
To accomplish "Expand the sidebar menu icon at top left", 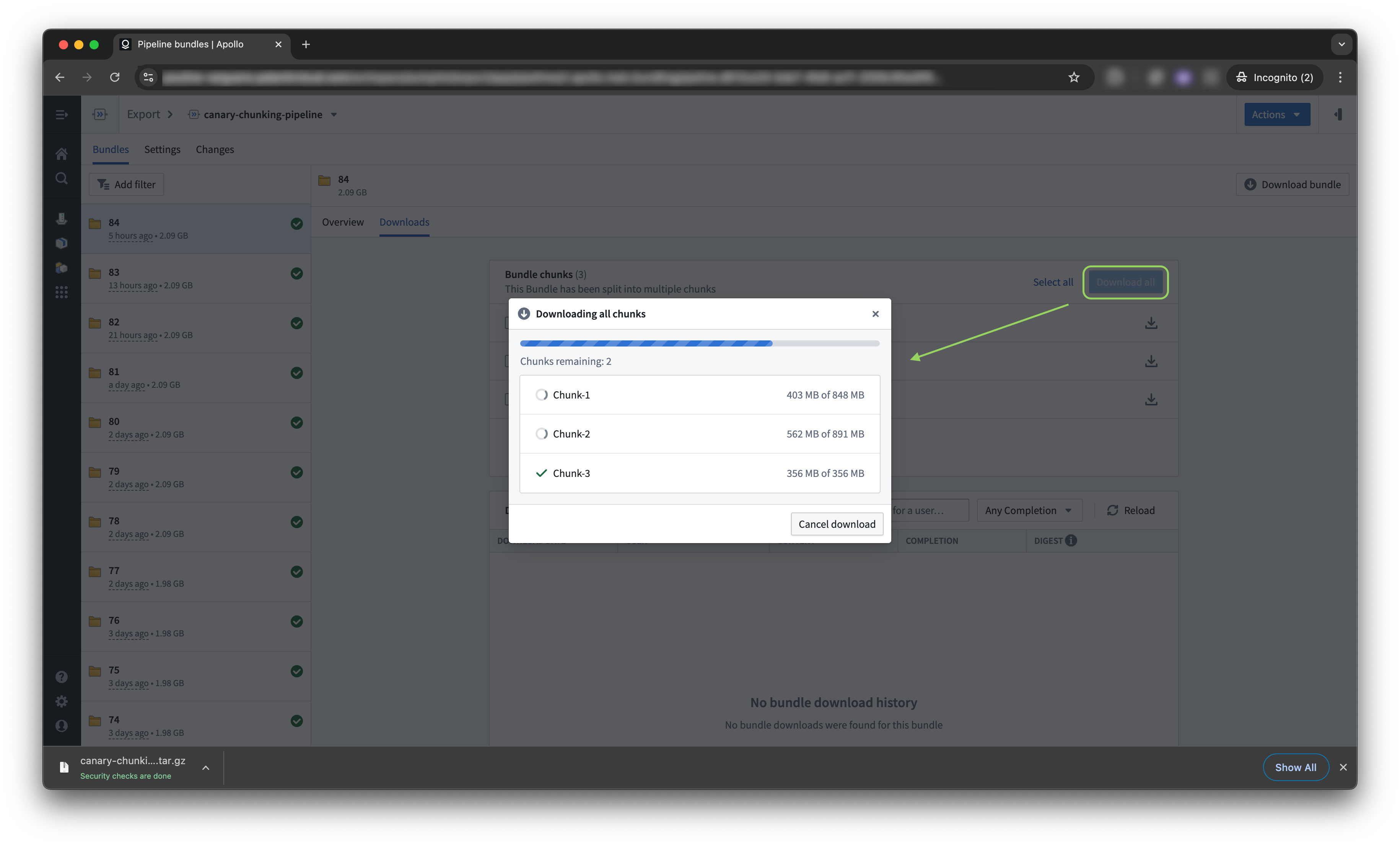I will 61,115.
